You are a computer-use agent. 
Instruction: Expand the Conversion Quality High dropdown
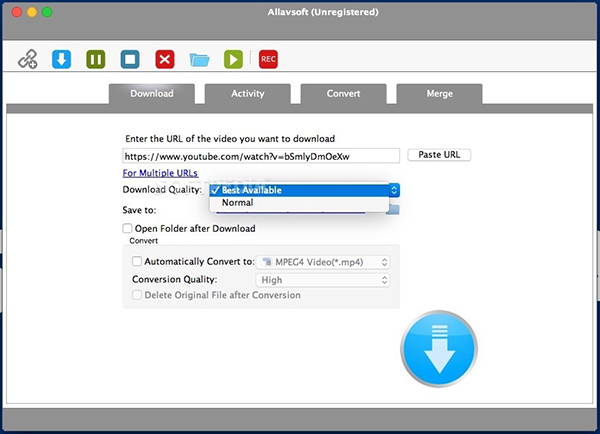323,280
